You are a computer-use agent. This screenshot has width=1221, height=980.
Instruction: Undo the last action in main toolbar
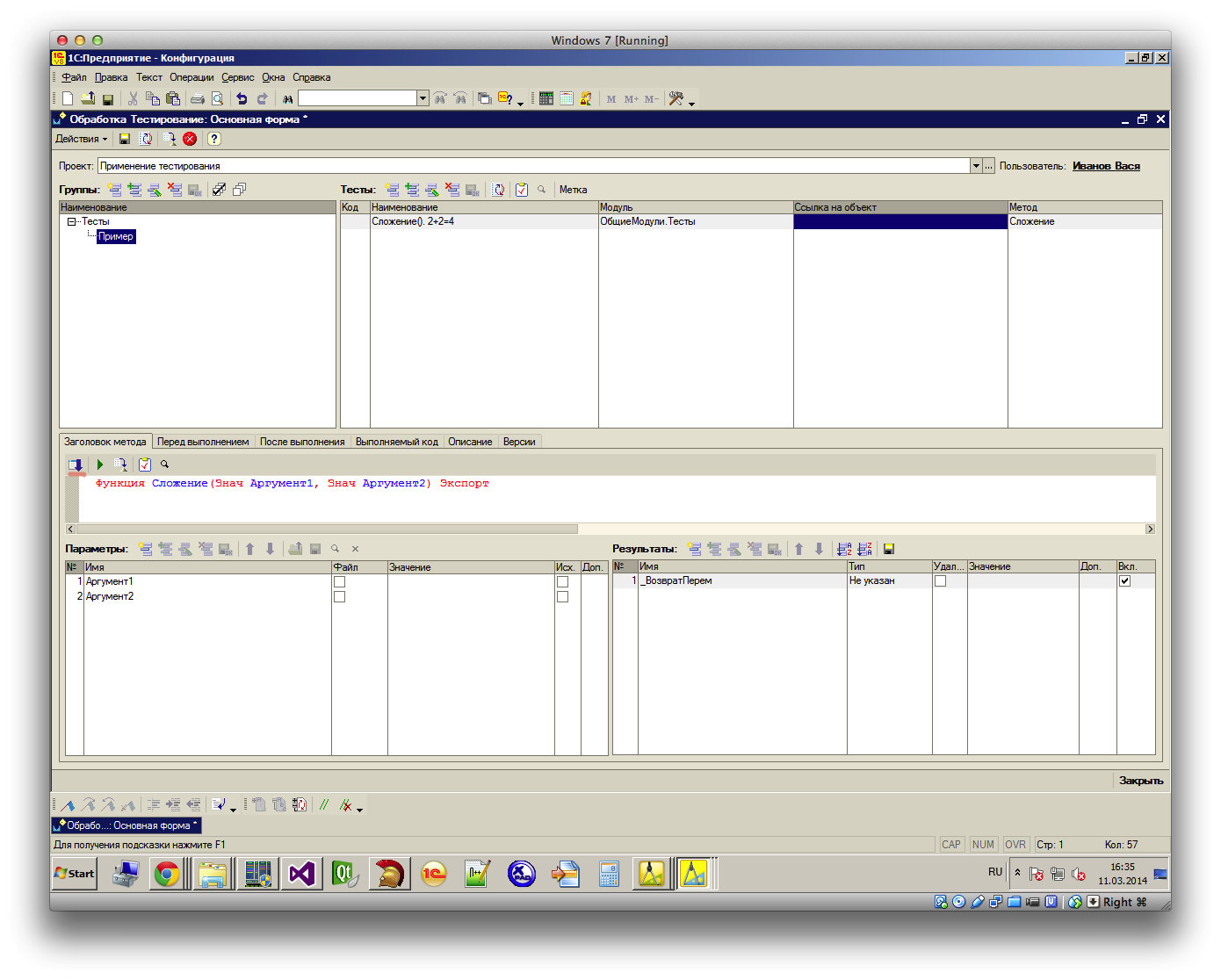pos(242,98)
